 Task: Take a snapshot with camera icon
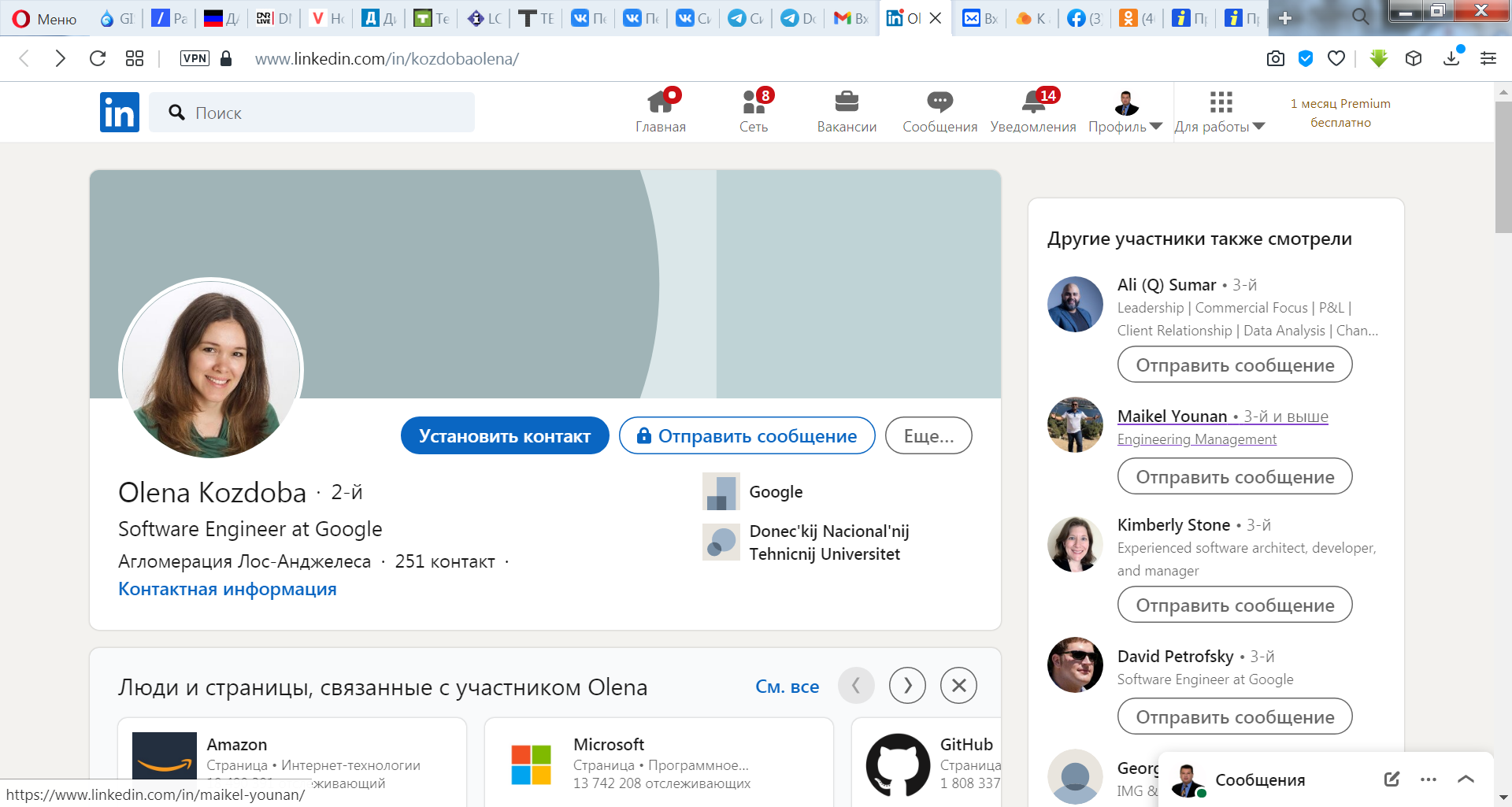(1276, 58)
